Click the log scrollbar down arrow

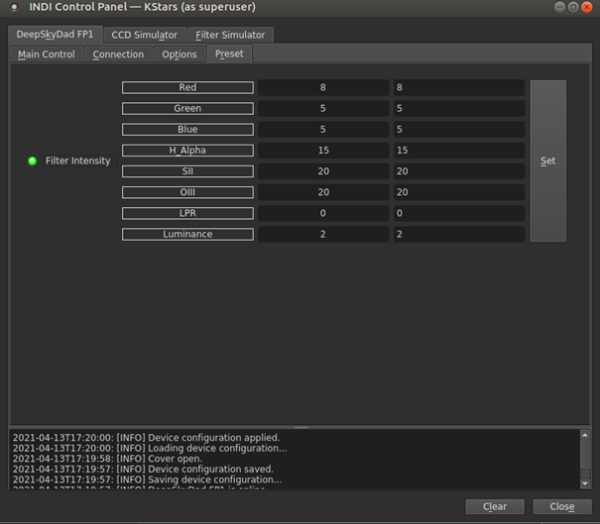pos(585,481)
